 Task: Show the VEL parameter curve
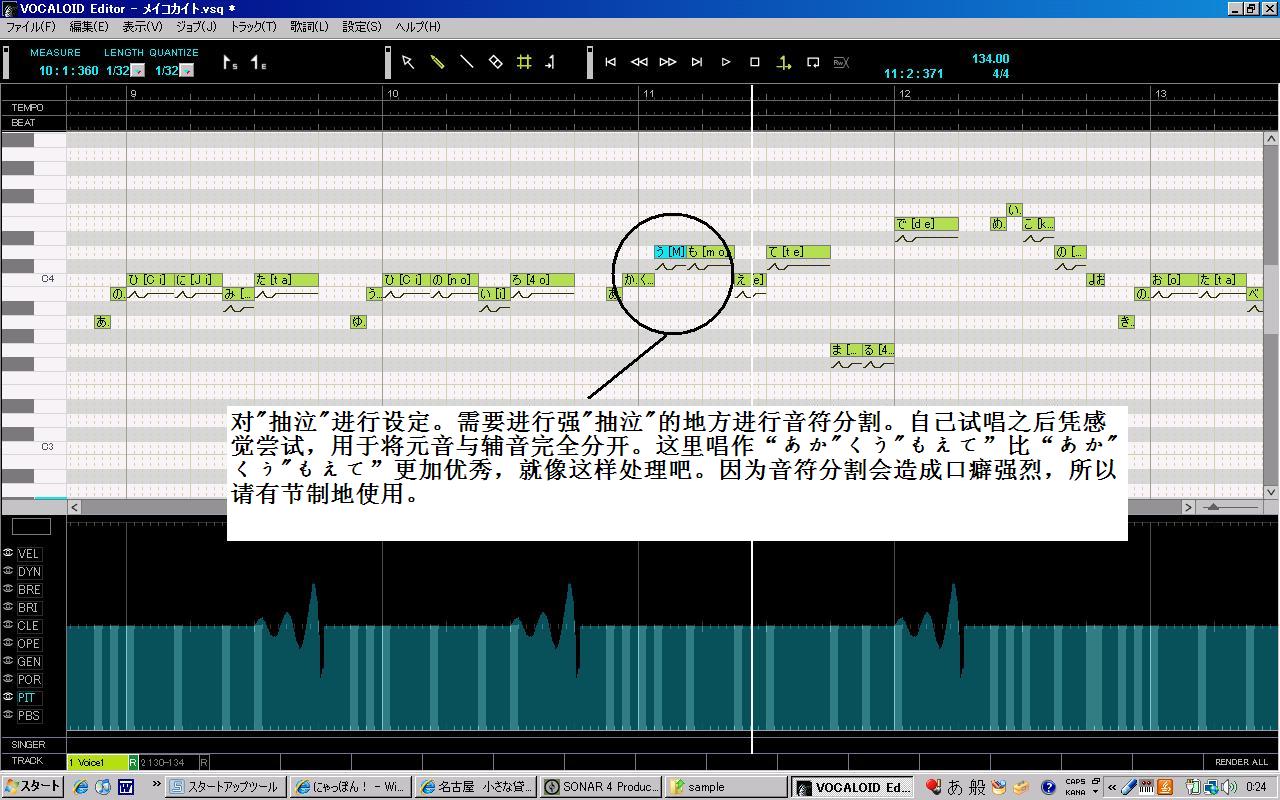(29, 554)
